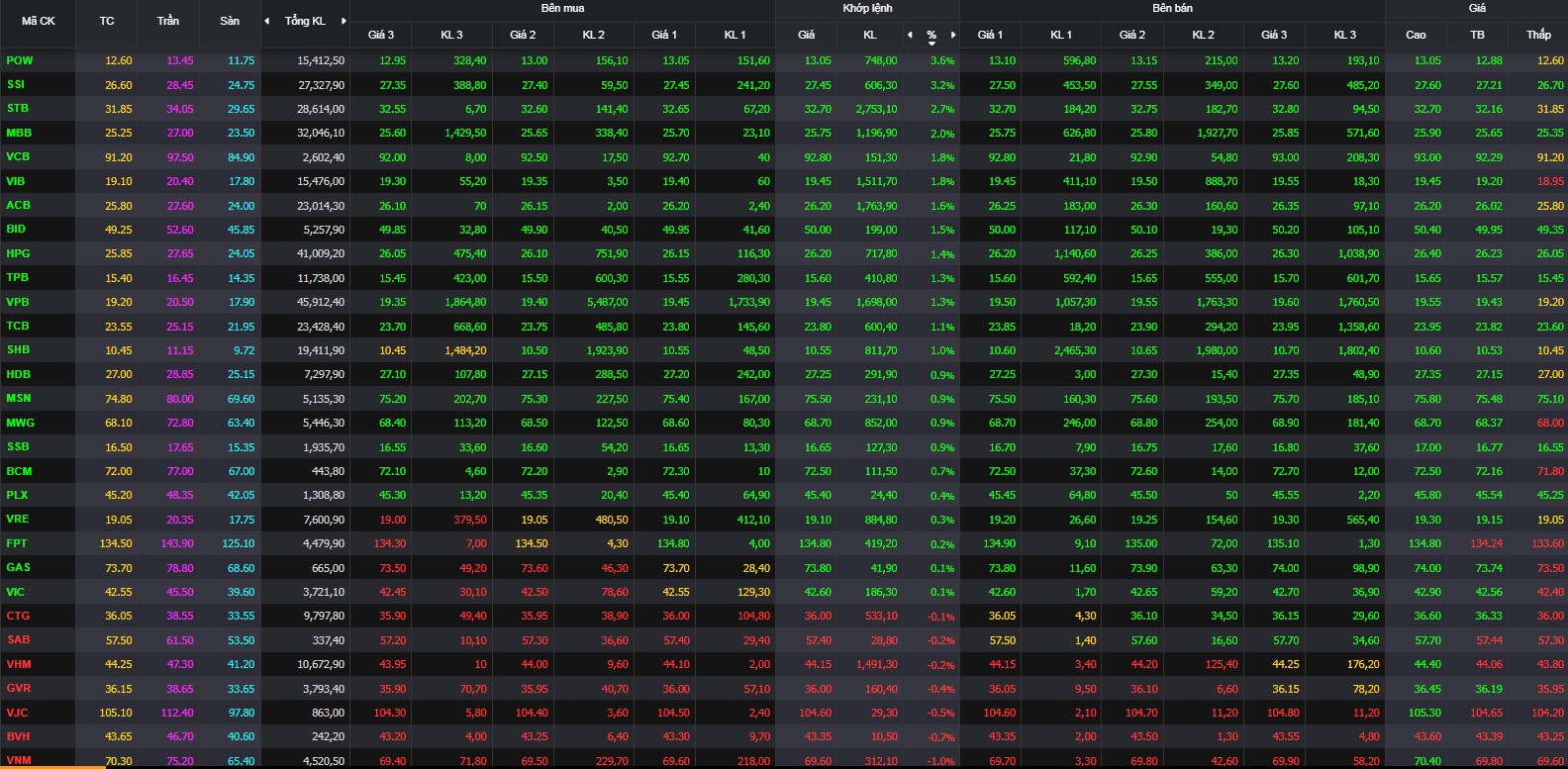Select the VPB ticker symbol
This screenshot has width=1568, height=769.
click(18, 302)
